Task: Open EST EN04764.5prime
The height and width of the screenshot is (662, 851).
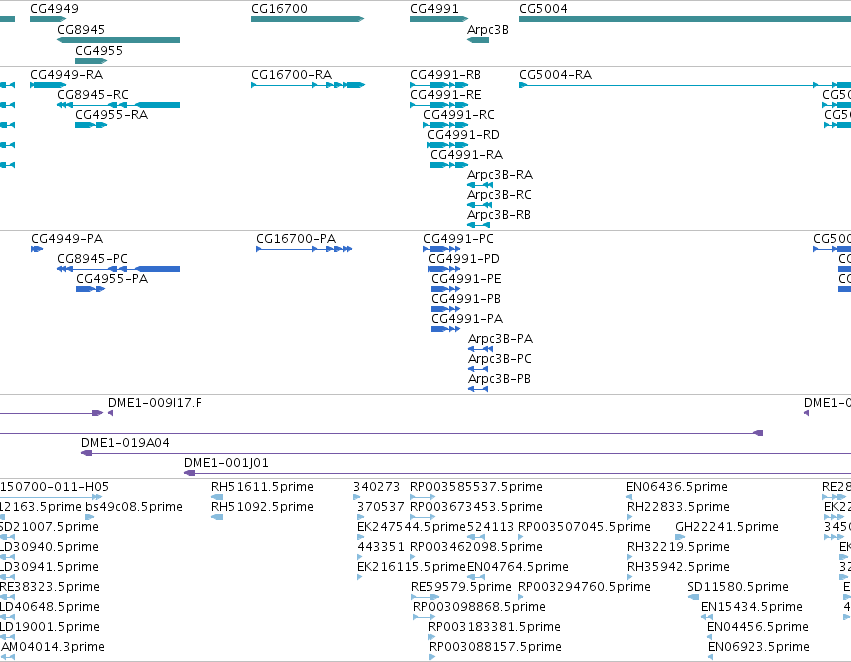Action: [518, 567]
